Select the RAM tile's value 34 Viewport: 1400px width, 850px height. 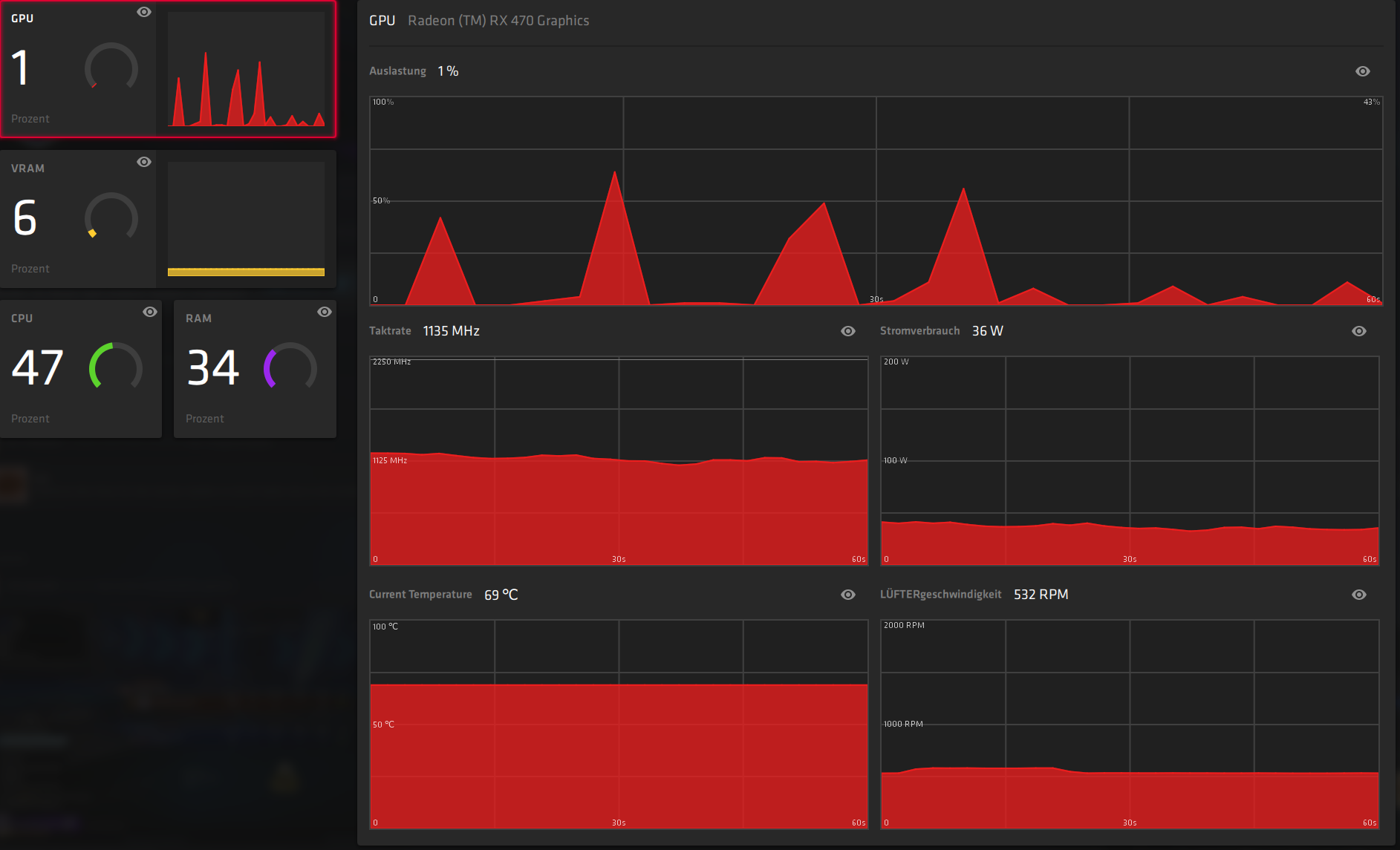point(213,367)
